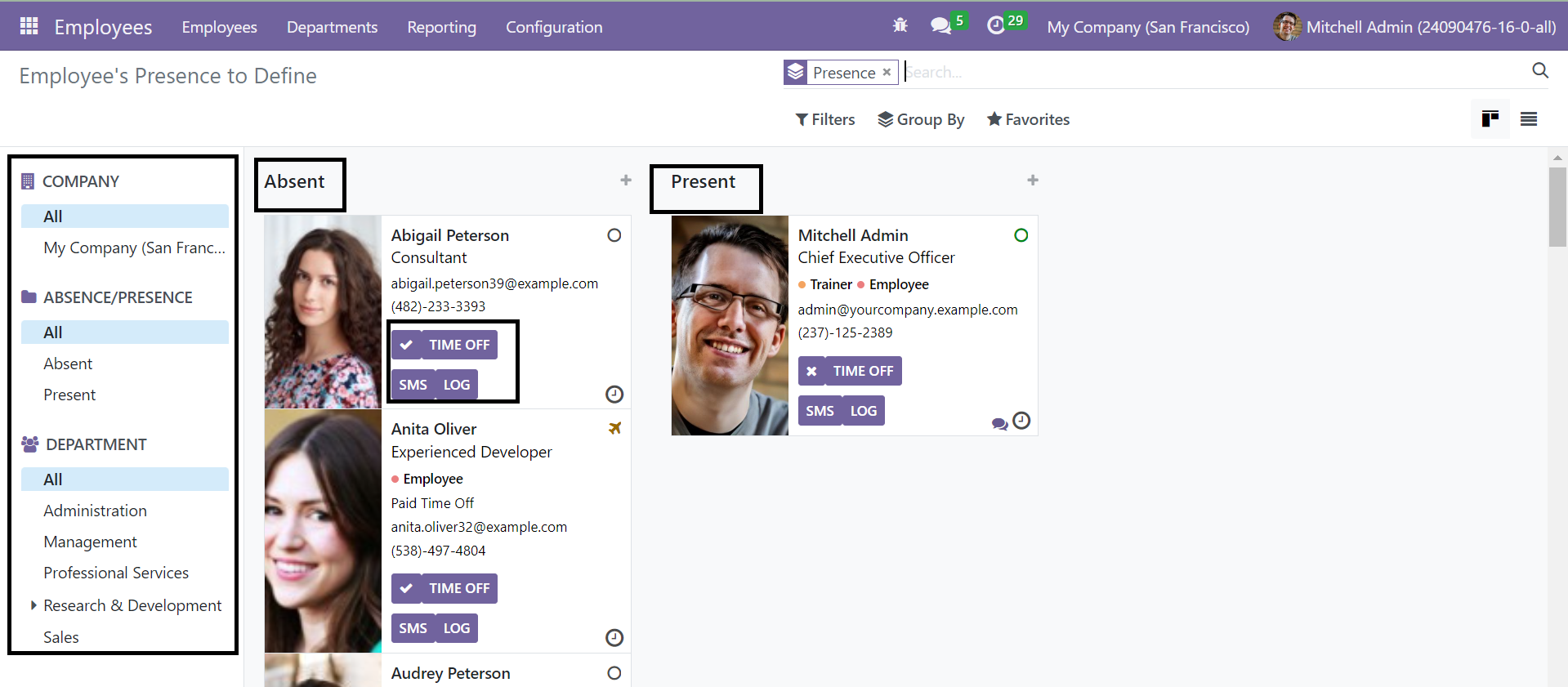1568x687 pixels.
Task: Send SMS to Abigail Peterson
Action: point(413,385)
